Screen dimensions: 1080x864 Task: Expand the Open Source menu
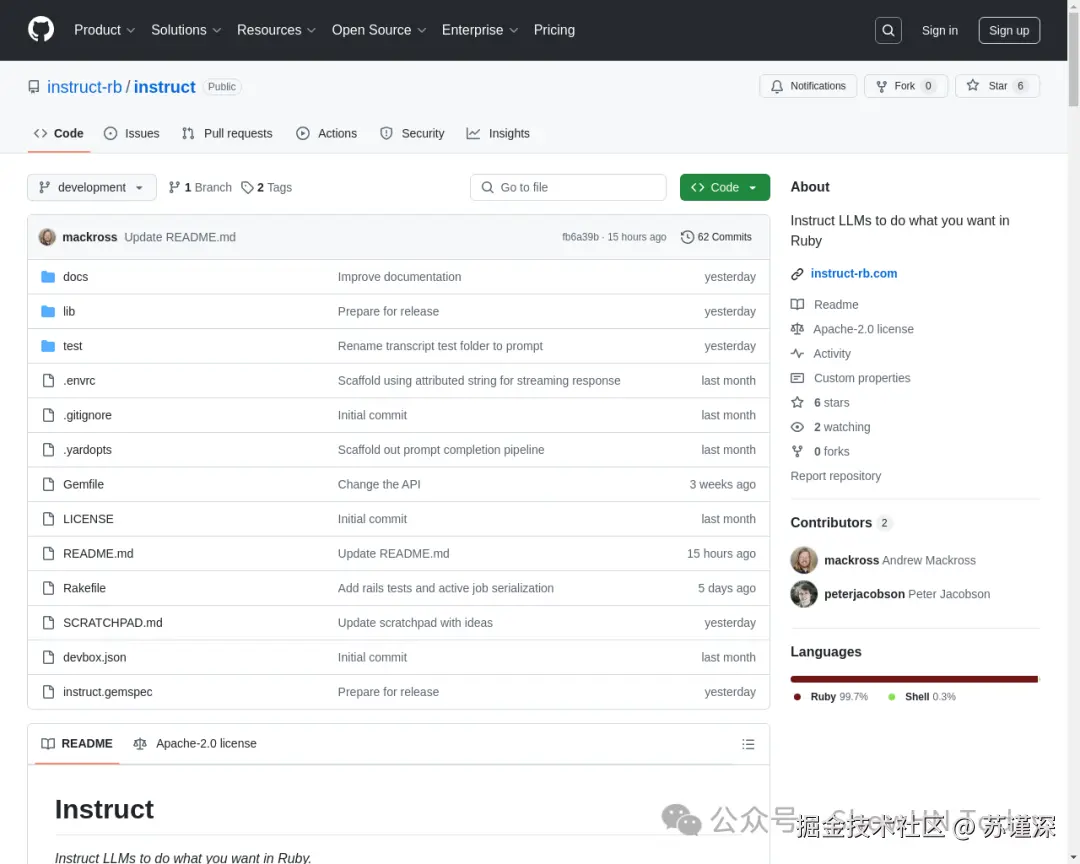click(379, 30)
